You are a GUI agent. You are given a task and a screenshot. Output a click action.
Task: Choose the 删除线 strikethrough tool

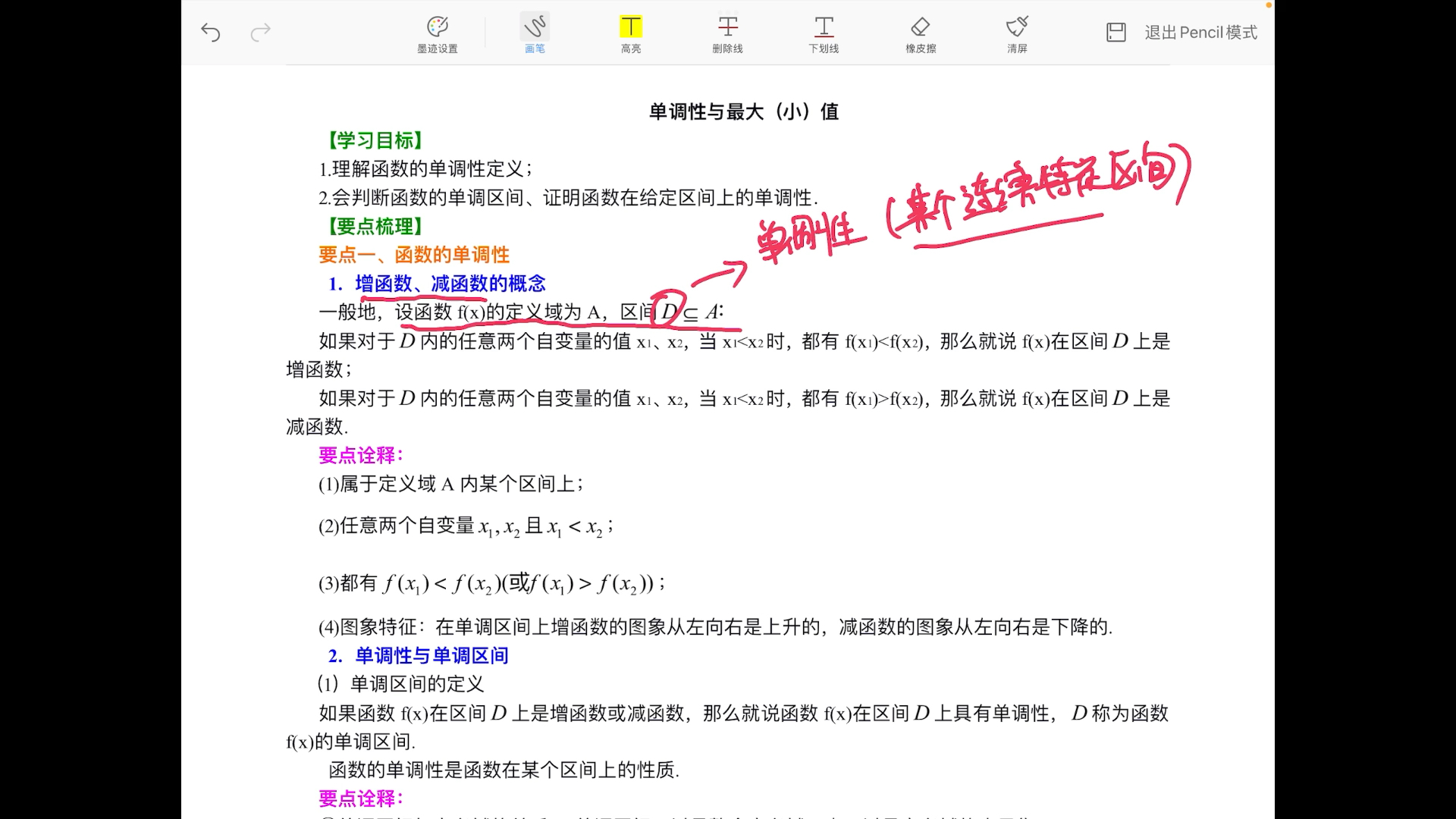click(x=727, y=33)
